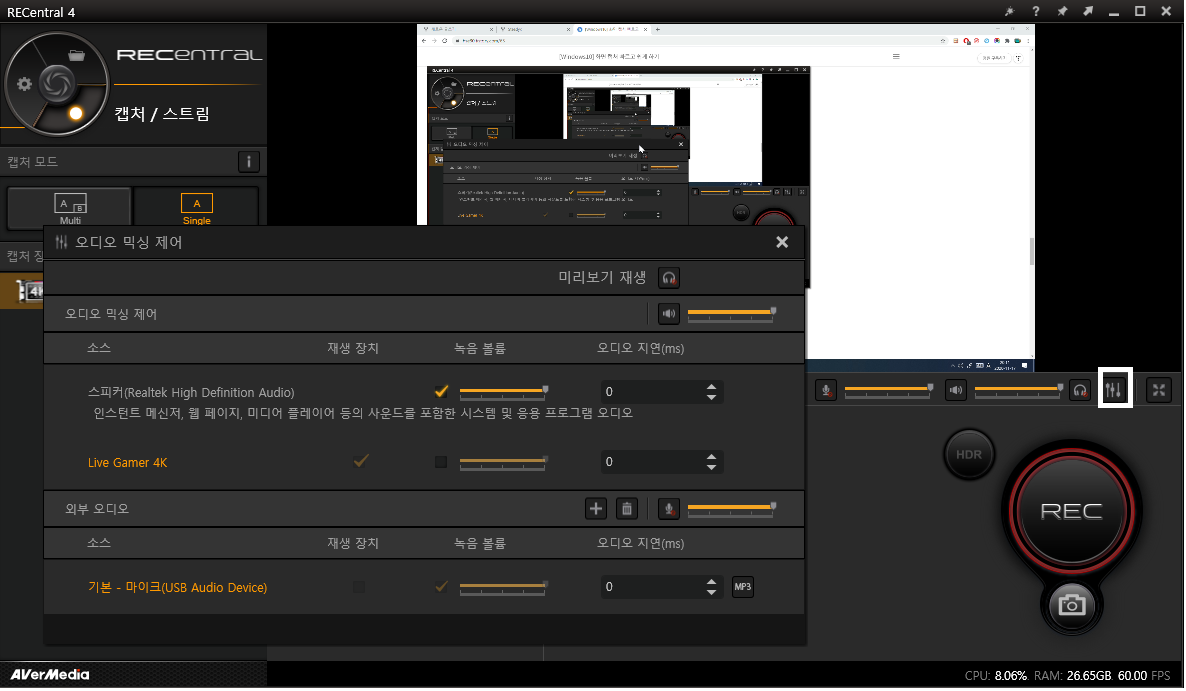
Task: Increase audio delay for Live Gamer 4K
Action: pyautogui.click(x=711, y=457)
